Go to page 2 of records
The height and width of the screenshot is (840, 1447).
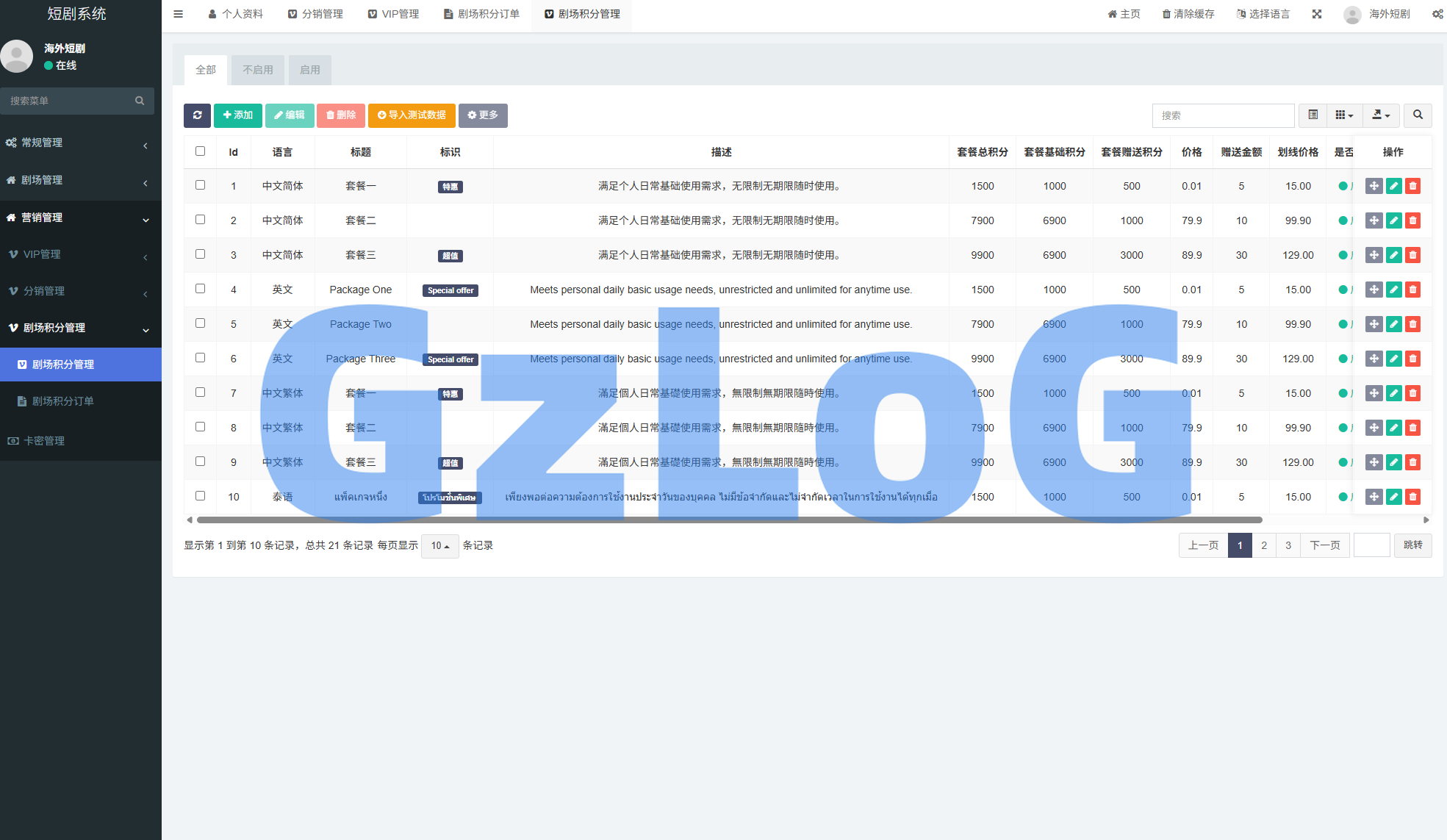tap(1264, 545)
